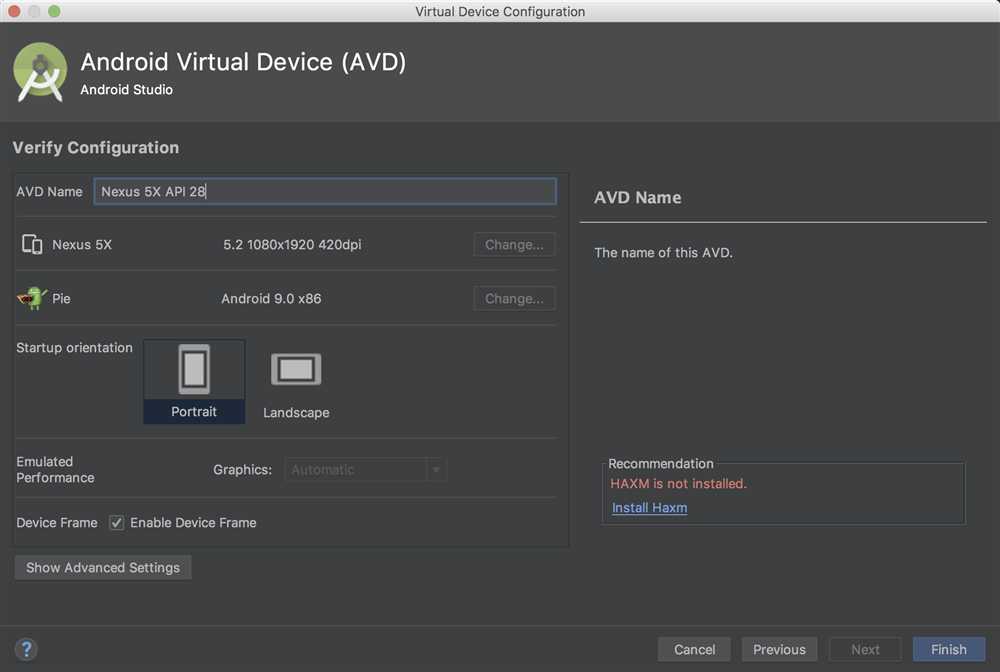Click the 'HAXM is not installed.' warning
Viewport: 1000px width, 672px height.
tap(678, 483)
